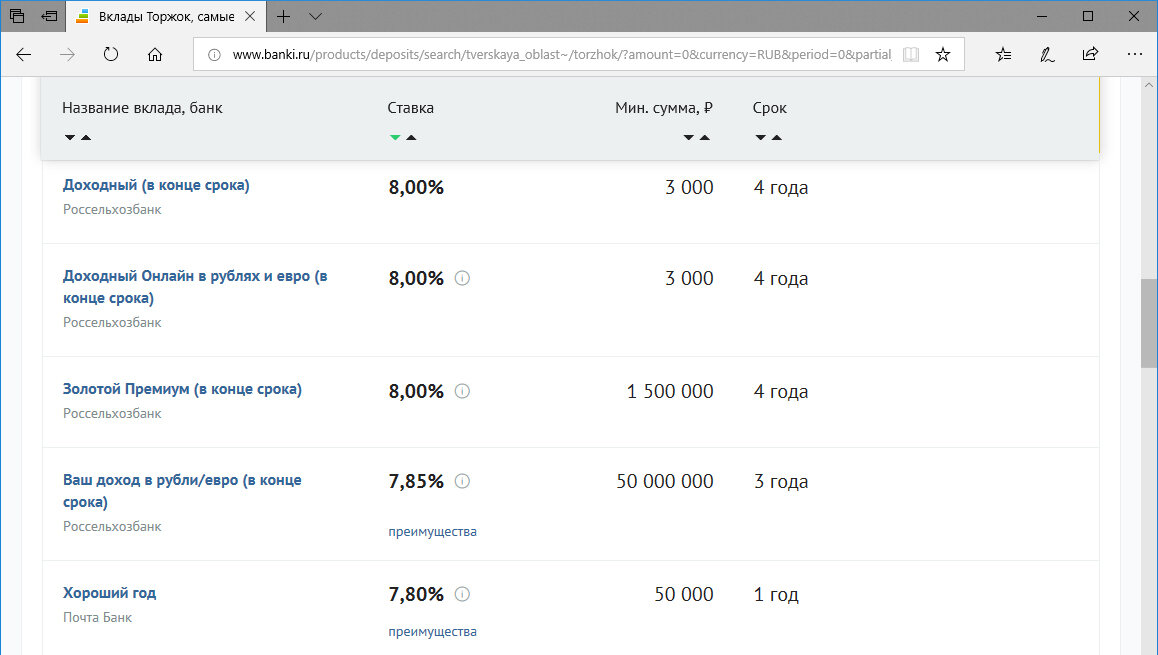Add page to favorites star
The image size is (1158, 655).
[943, 55]
